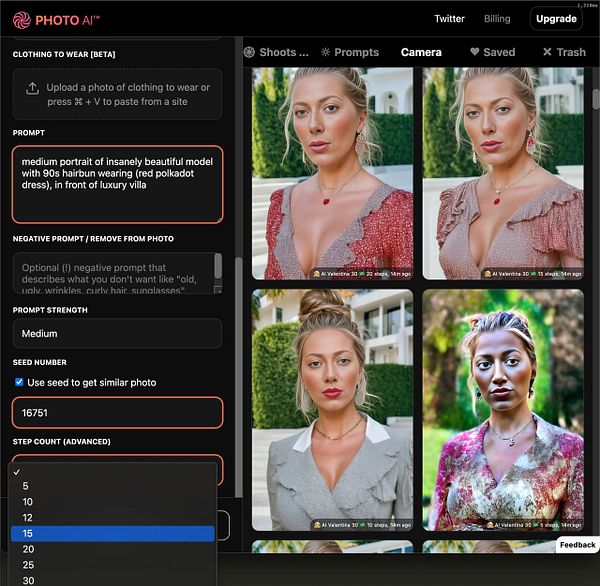The image size is (600, 586).
Task: Go to the Trash tab
Action: [564, 52]
